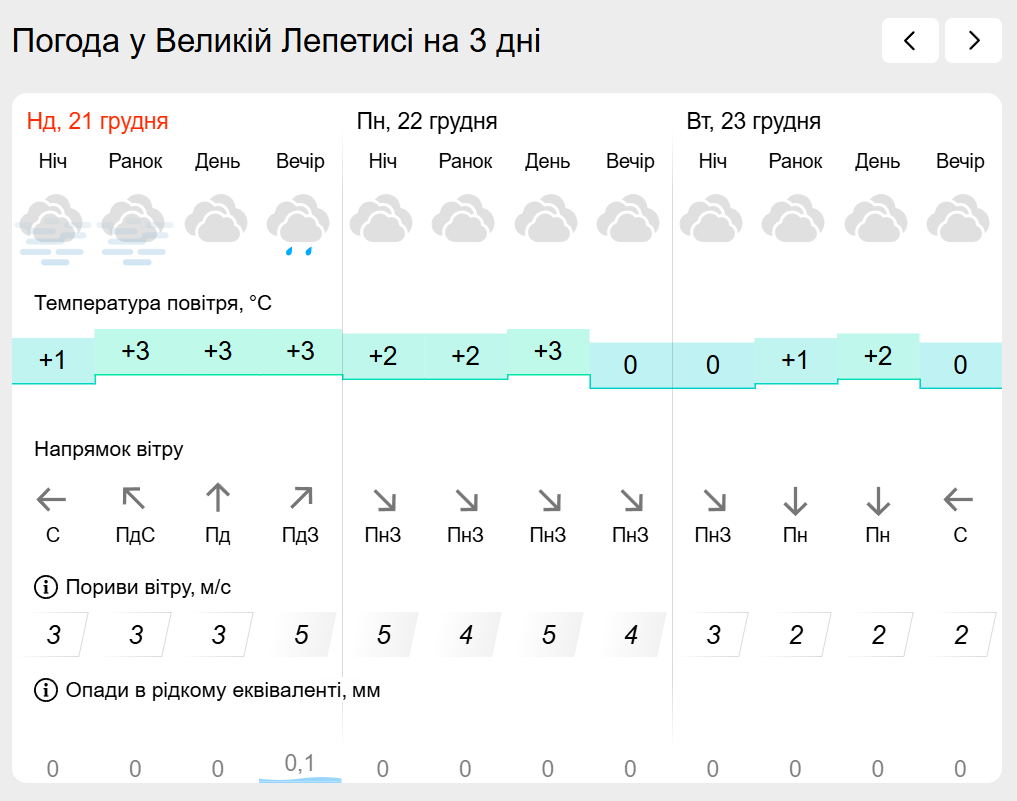Click Sunday evening rain cloud icon

click(299, 226)
